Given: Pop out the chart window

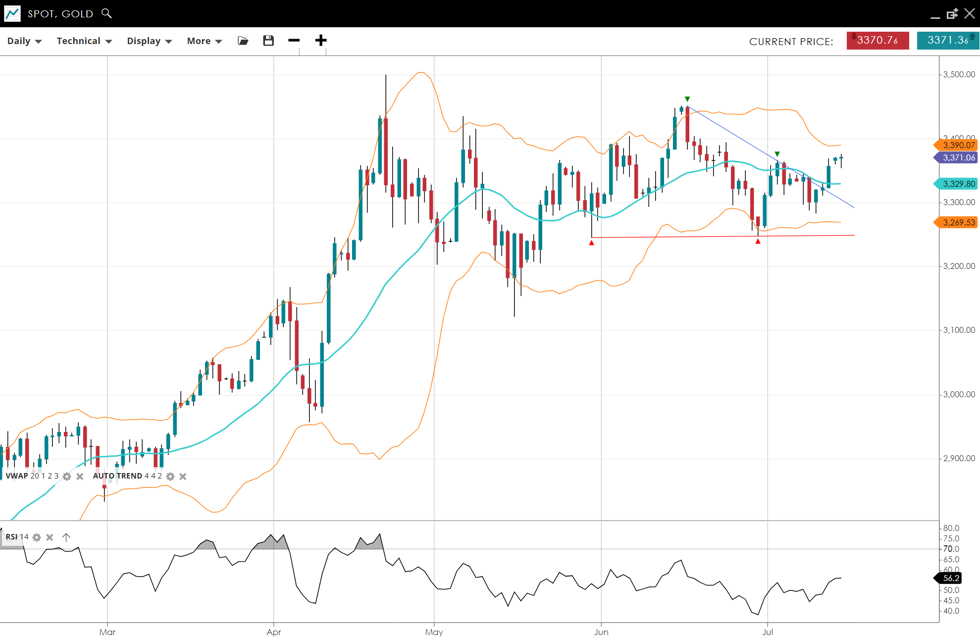Looking at the screenshot, I should [x=952, y=14].
